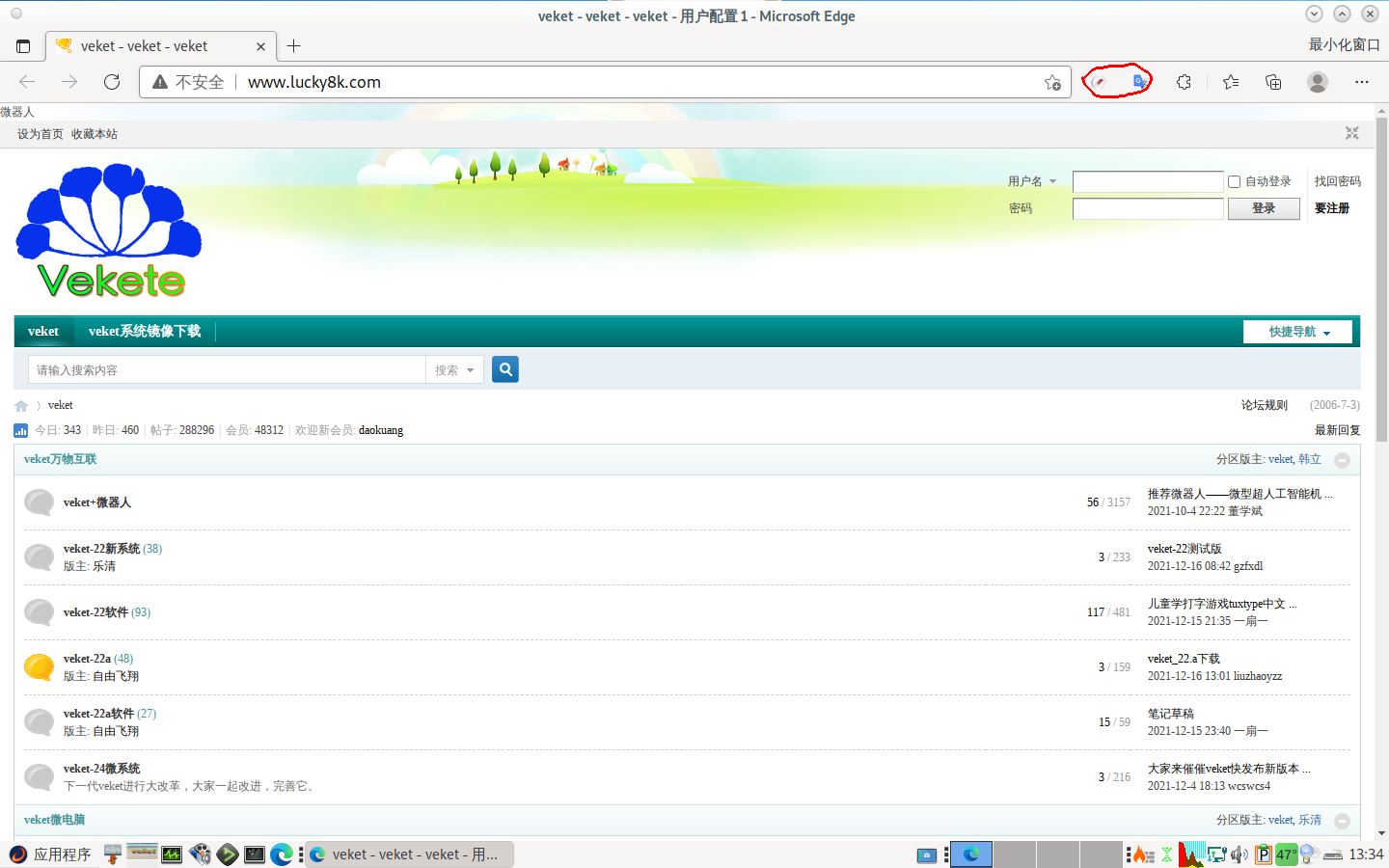Open the 笔记草稿 latest post
This screenshot has height=868, width=1389.
point(1171,714)
